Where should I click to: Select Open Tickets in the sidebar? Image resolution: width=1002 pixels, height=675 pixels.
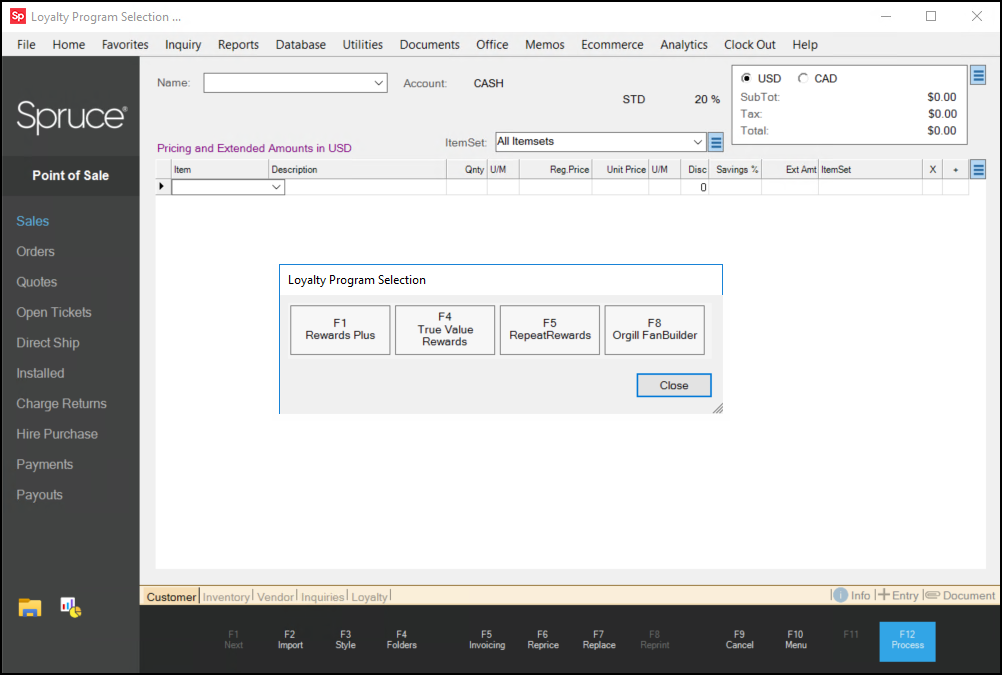pyautogui.click(x=54, y=312)
